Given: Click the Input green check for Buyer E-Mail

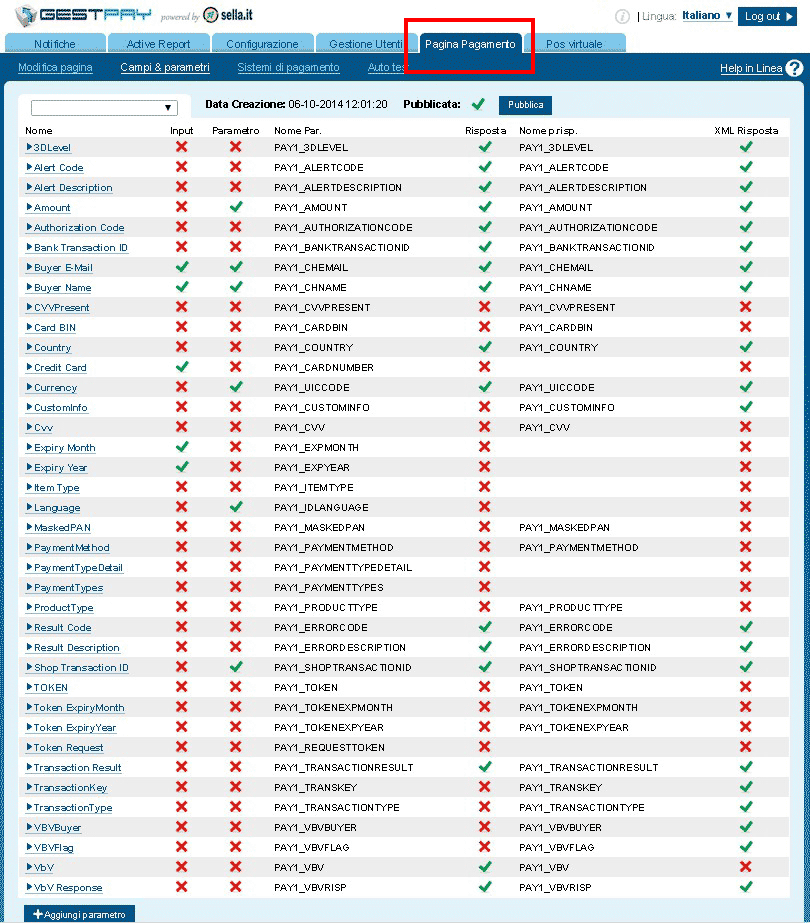Looking at the screenshot, I should click(182, 267).
